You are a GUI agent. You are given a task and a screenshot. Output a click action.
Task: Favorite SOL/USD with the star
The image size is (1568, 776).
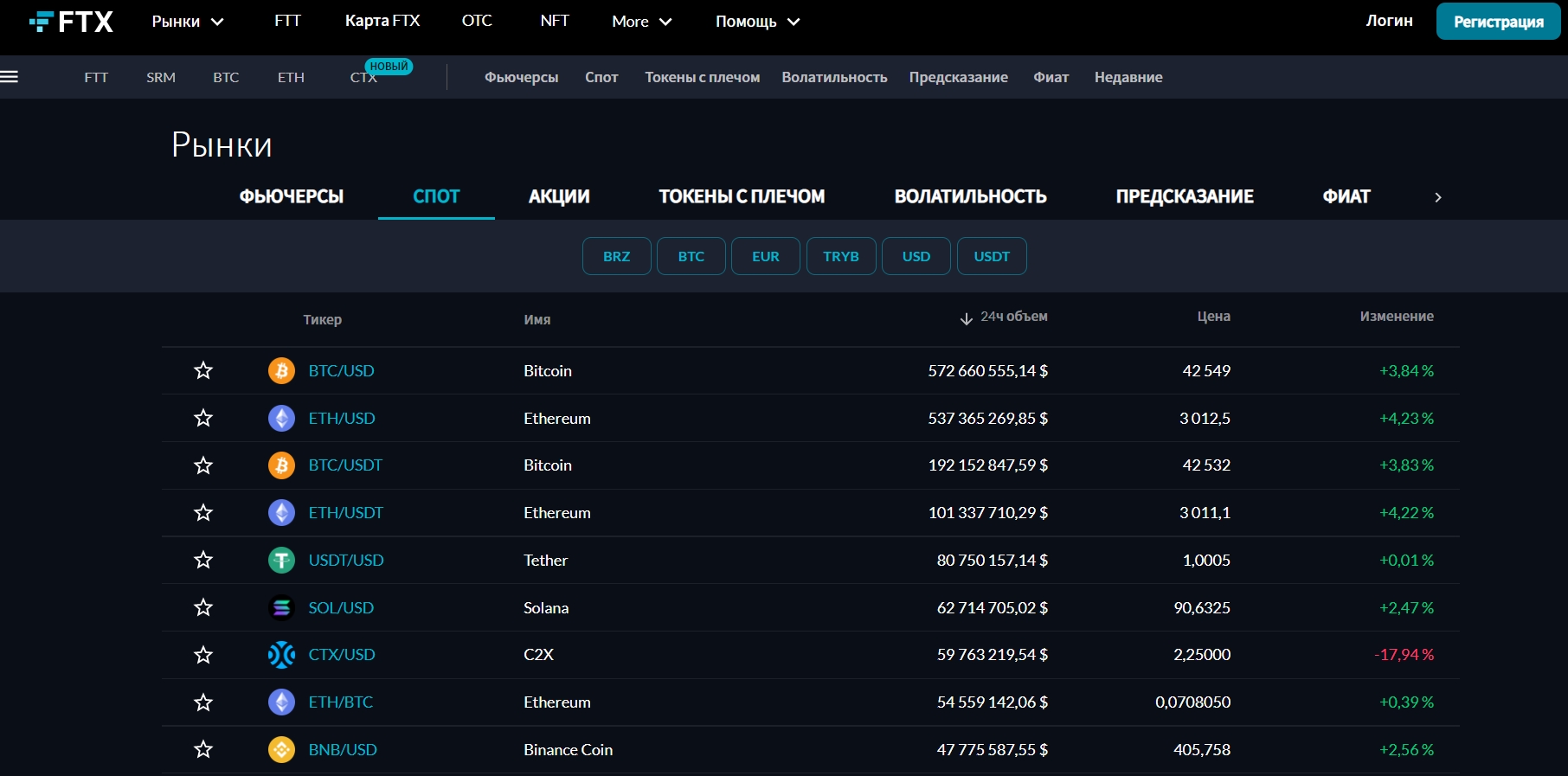tap(203, 607)
